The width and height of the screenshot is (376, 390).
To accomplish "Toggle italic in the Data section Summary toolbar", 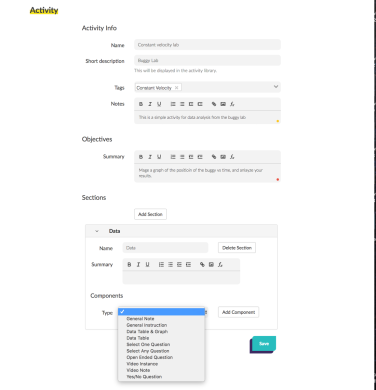I will point(138,264).
